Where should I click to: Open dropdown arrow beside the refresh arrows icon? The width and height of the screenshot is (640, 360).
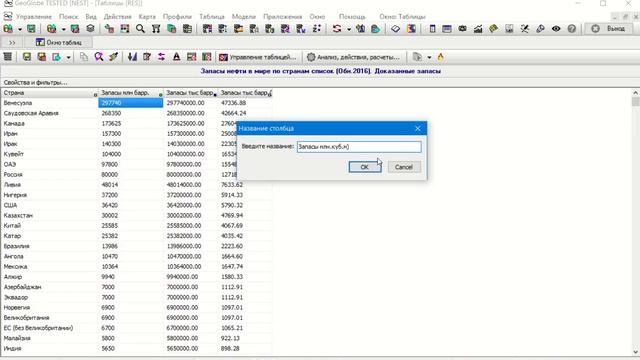coord(349,29)
